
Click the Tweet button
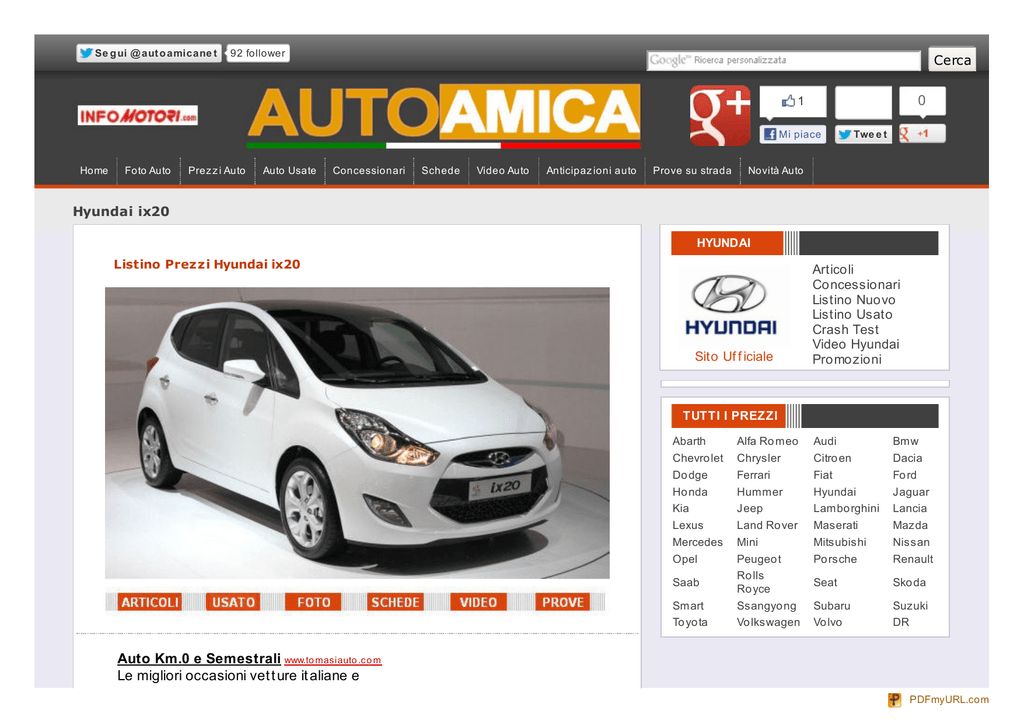coord(863,134)
